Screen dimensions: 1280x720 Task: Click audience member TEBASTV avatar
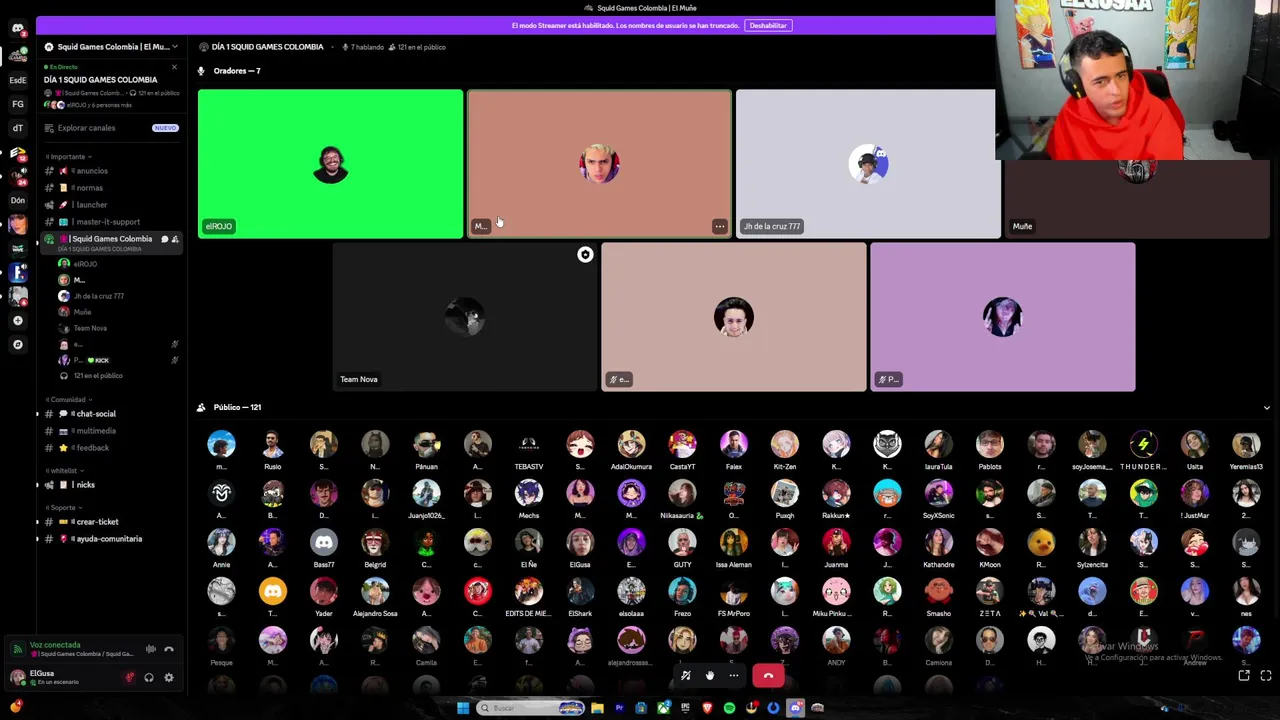[529, 444]
